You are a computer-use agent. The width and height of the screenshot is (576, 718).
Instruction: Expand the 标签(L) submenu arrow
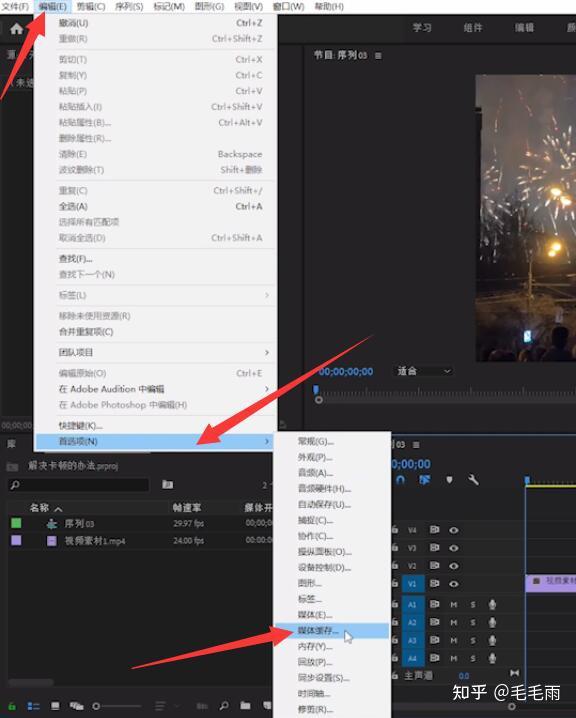(x=267, y=295)
